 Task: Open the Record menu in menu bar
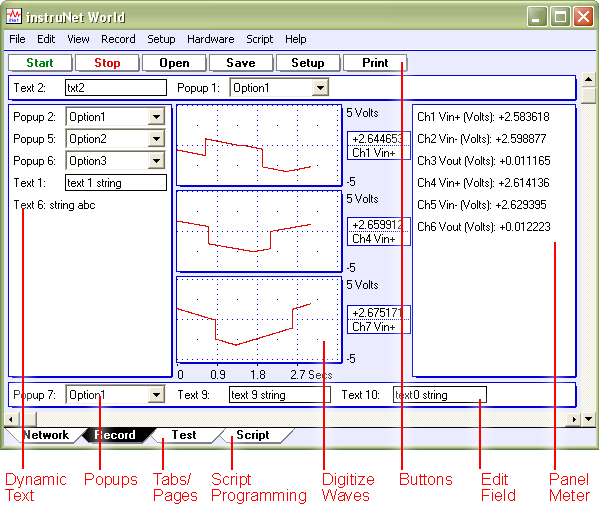pos(118,39)
